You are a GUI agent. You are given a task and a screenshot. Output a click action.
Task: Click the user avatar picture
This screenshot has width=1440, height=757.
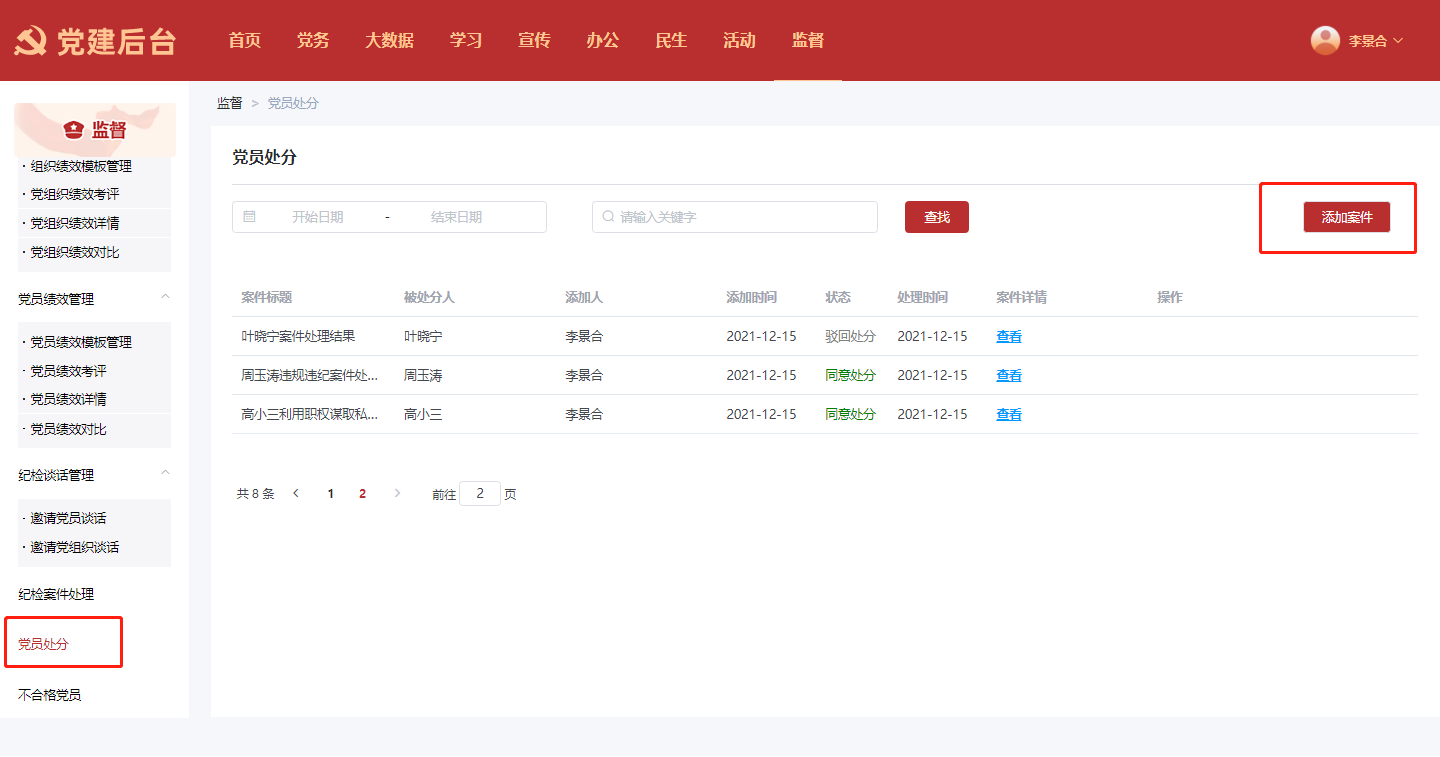[1325, 40]
